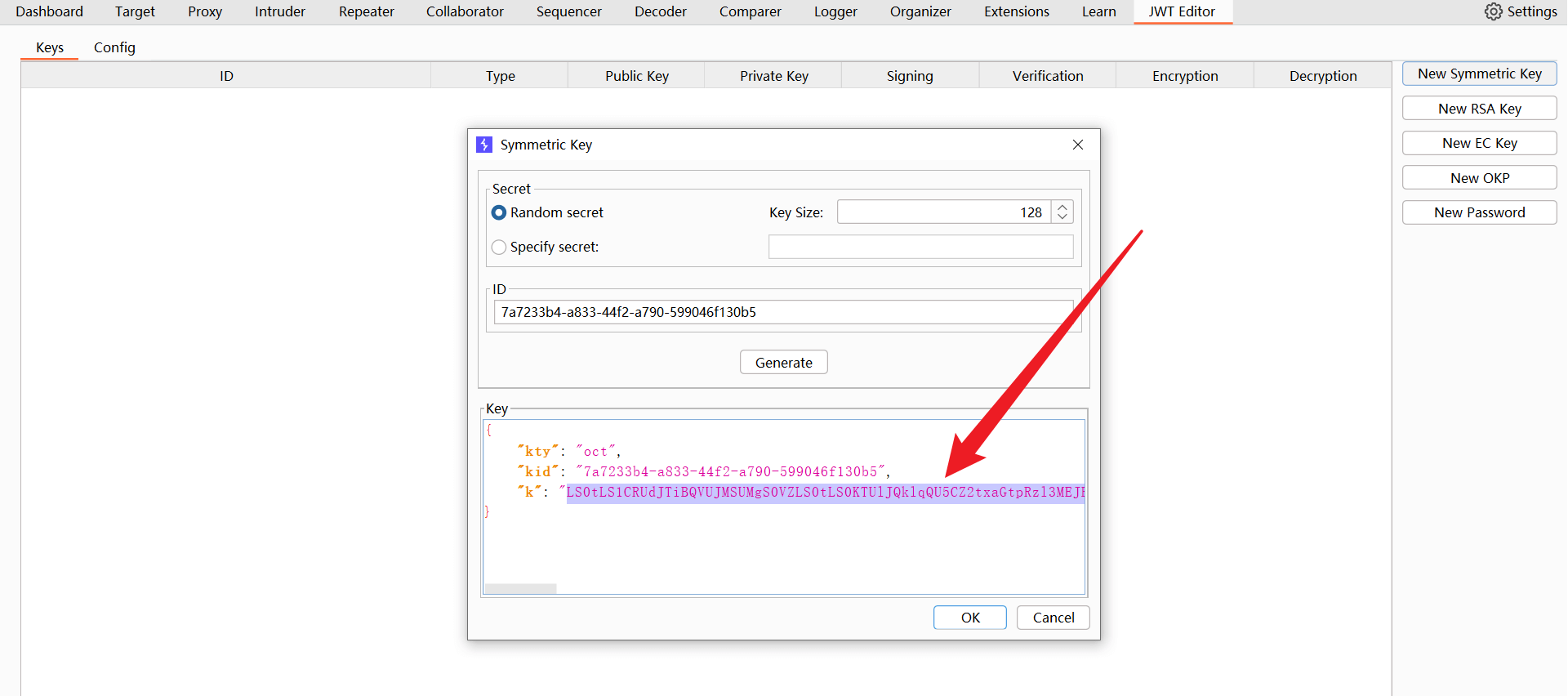Close the Symmetric Key dialog

[1077, 145]
